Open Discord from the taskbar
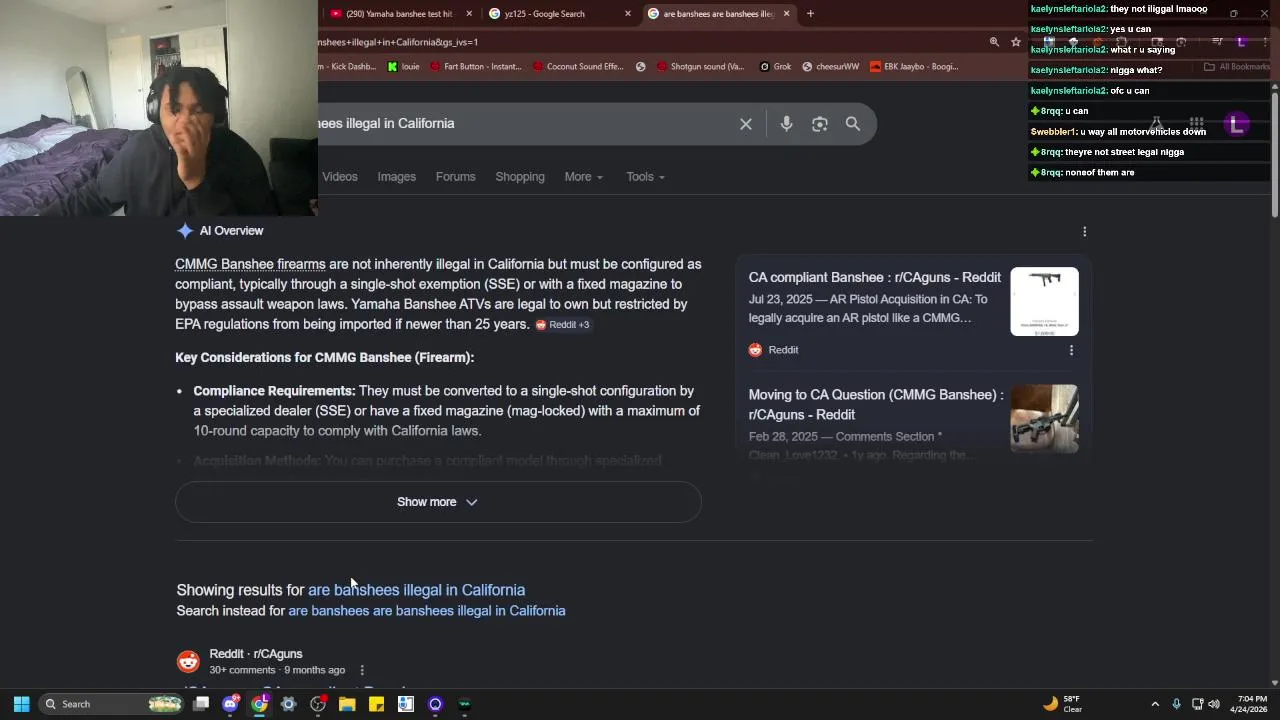The image size is (1280, 720). [x=231, y=704]
